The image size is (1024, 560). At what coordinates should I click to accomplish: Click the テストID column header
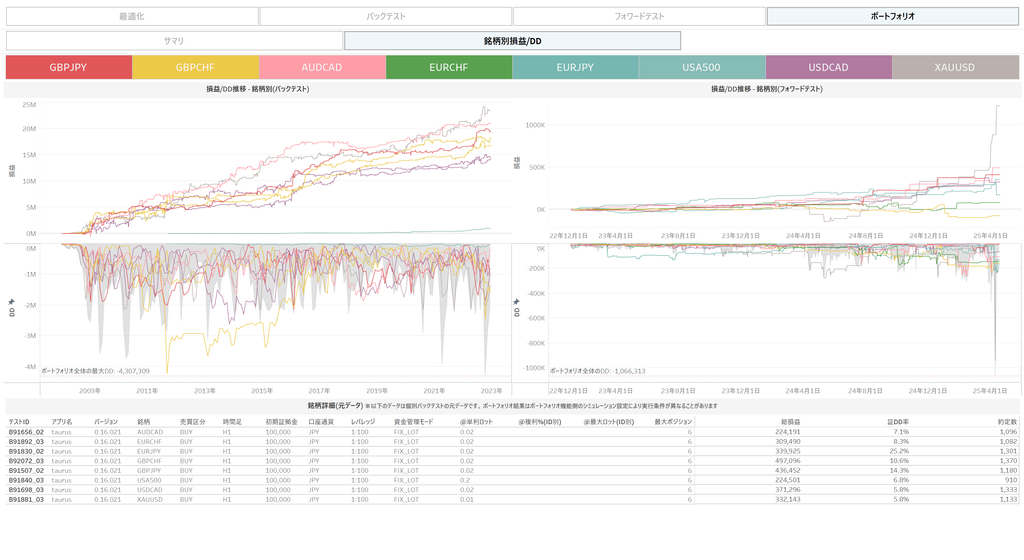coord(19,422)
